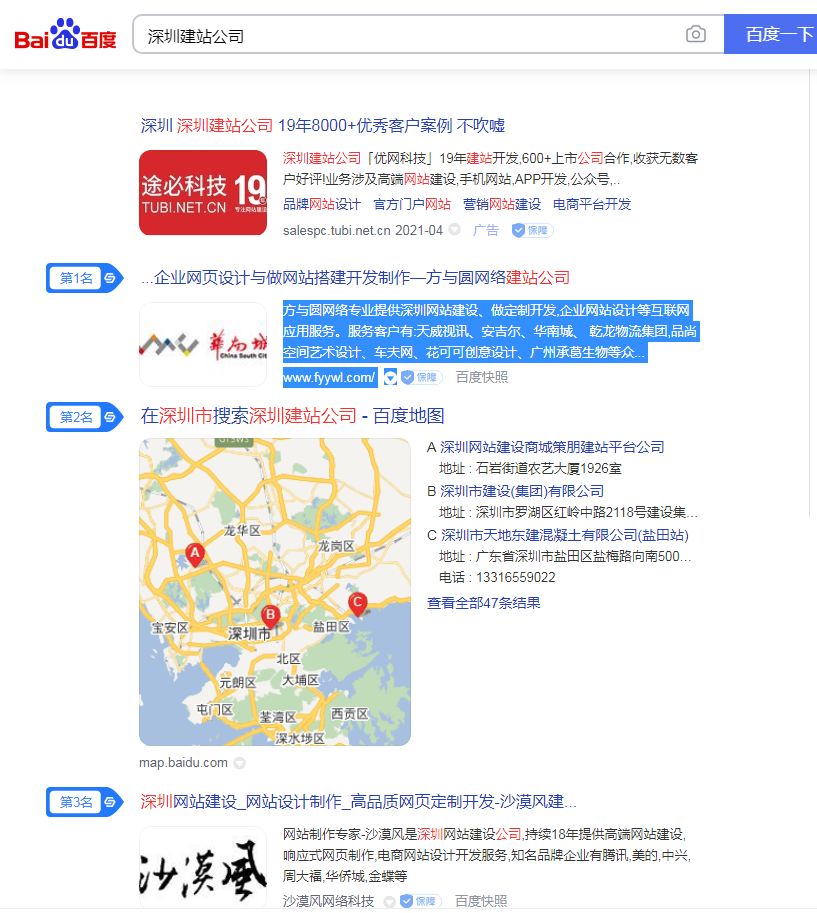Click phone number 13316559022
817x913 pixels.
coord(516,578)
